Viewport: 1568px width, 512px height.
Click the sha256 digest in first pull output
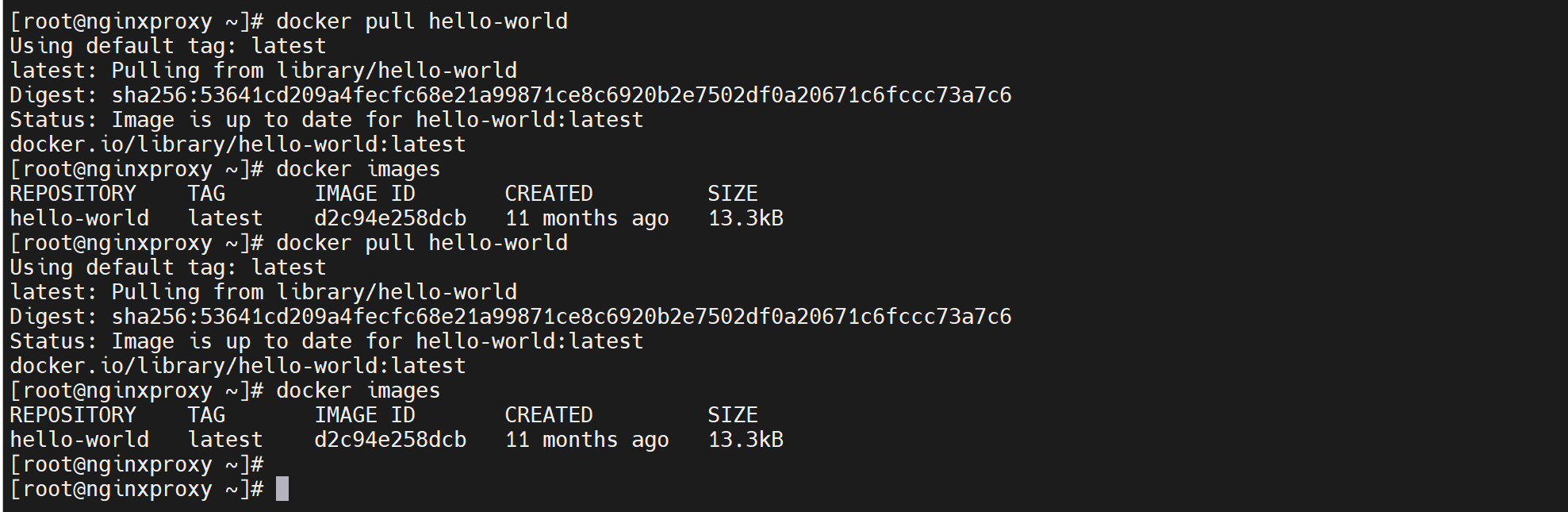(562, 95)
